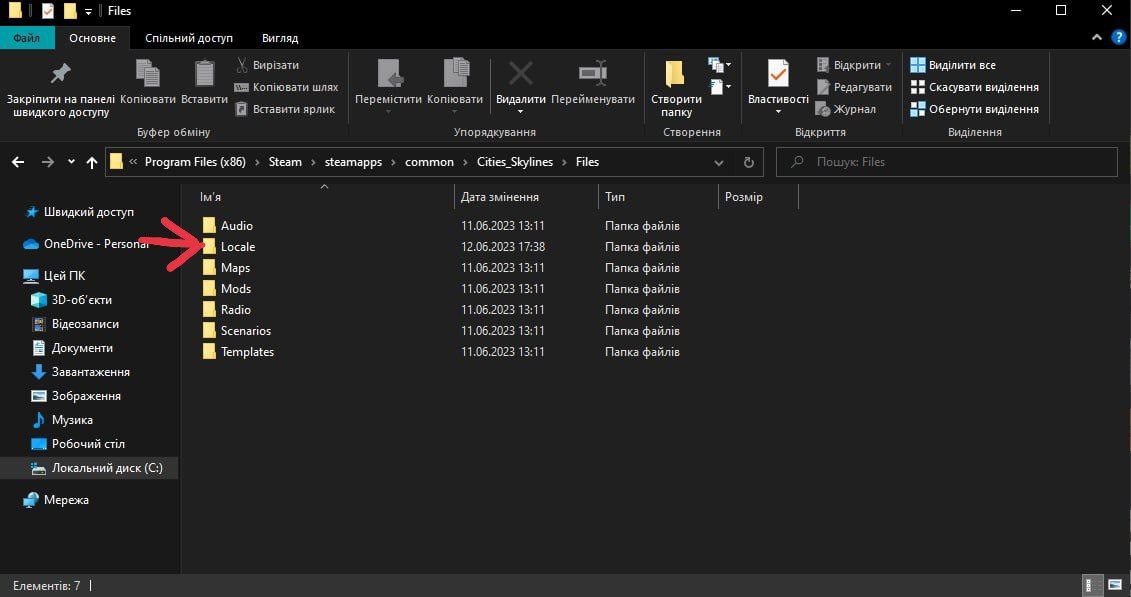Screen dimensions: 1131x597
Task: Click the Перейменувати rename button
Action: (x=593, y=84)
